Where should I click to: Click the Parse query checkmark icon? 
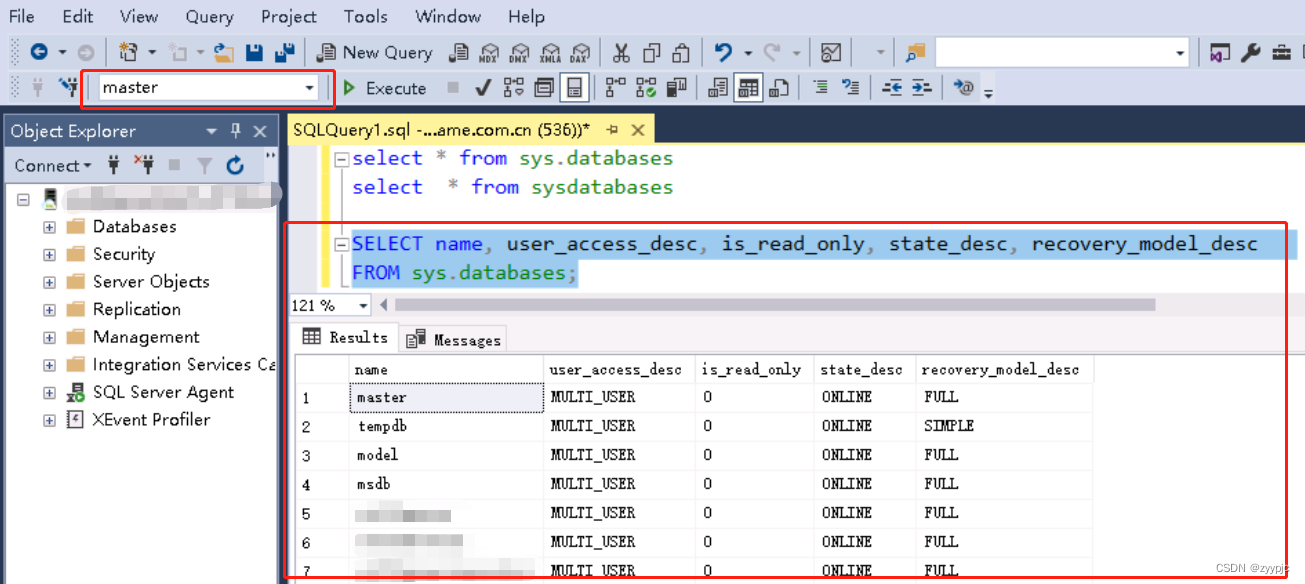point(483,88)
